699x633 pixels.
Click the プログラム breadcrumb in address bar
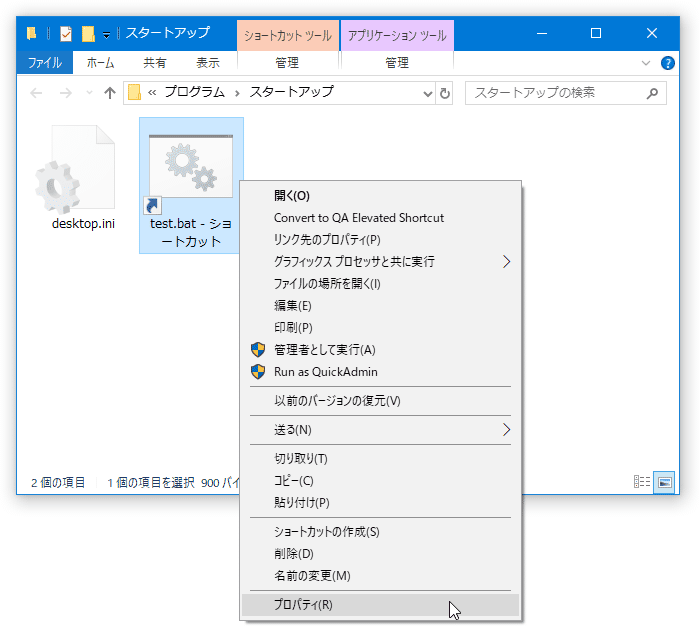(194, 92)
